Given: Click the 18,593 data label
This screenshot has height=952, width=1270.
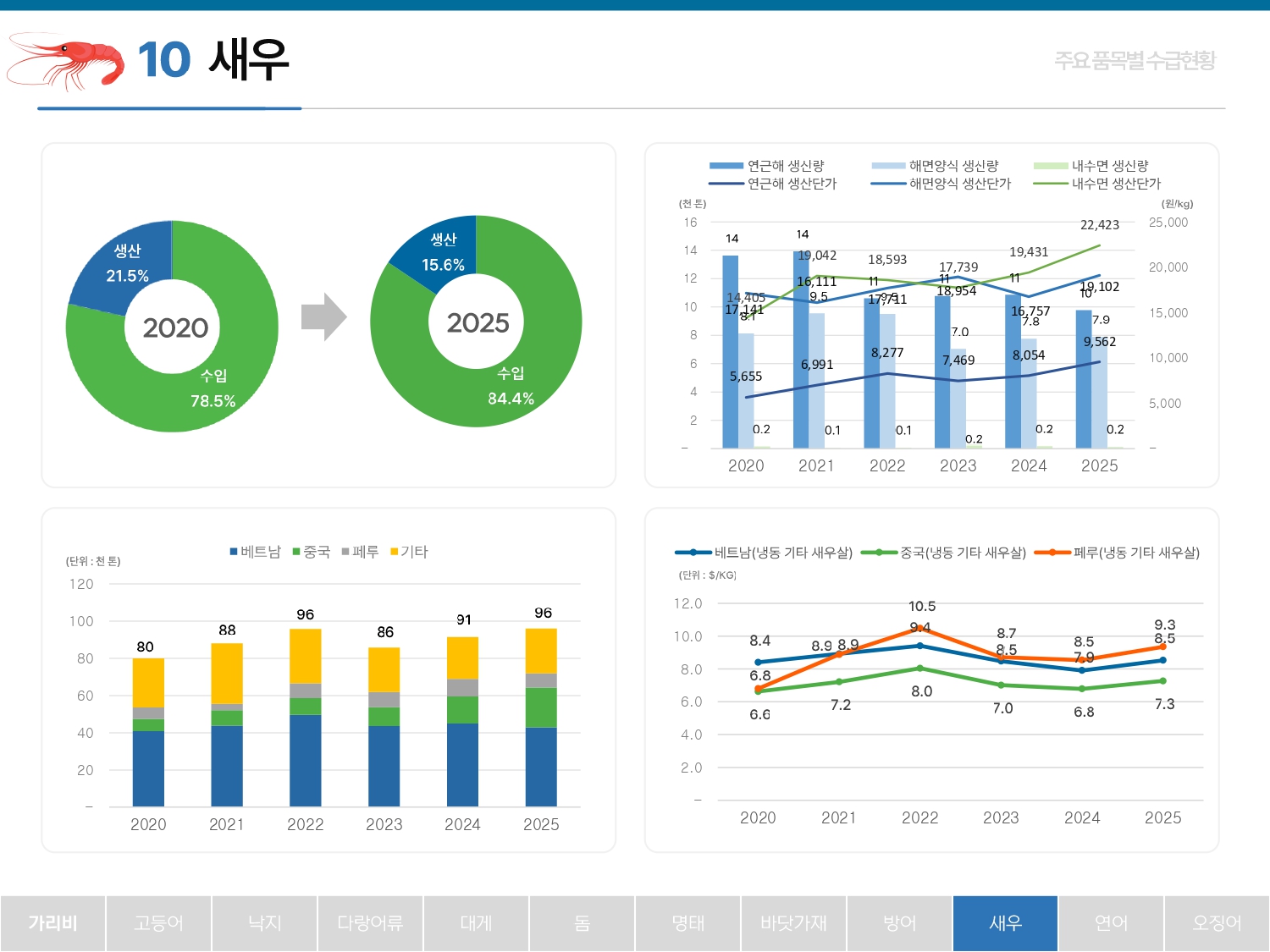Looking at the screenshot, I should 887,260.
